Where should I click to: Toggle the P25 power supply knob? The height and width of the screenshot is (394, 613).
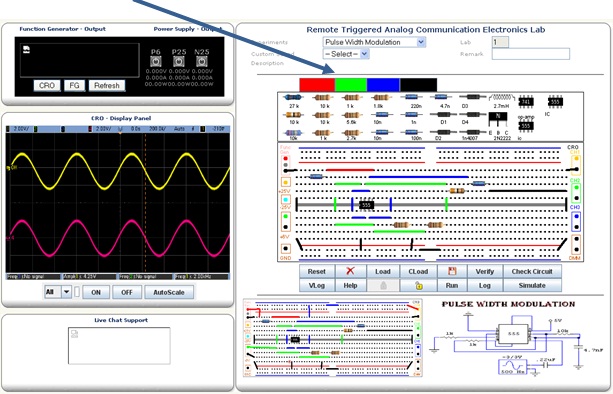pyautogui.click(x=179, y=61)
